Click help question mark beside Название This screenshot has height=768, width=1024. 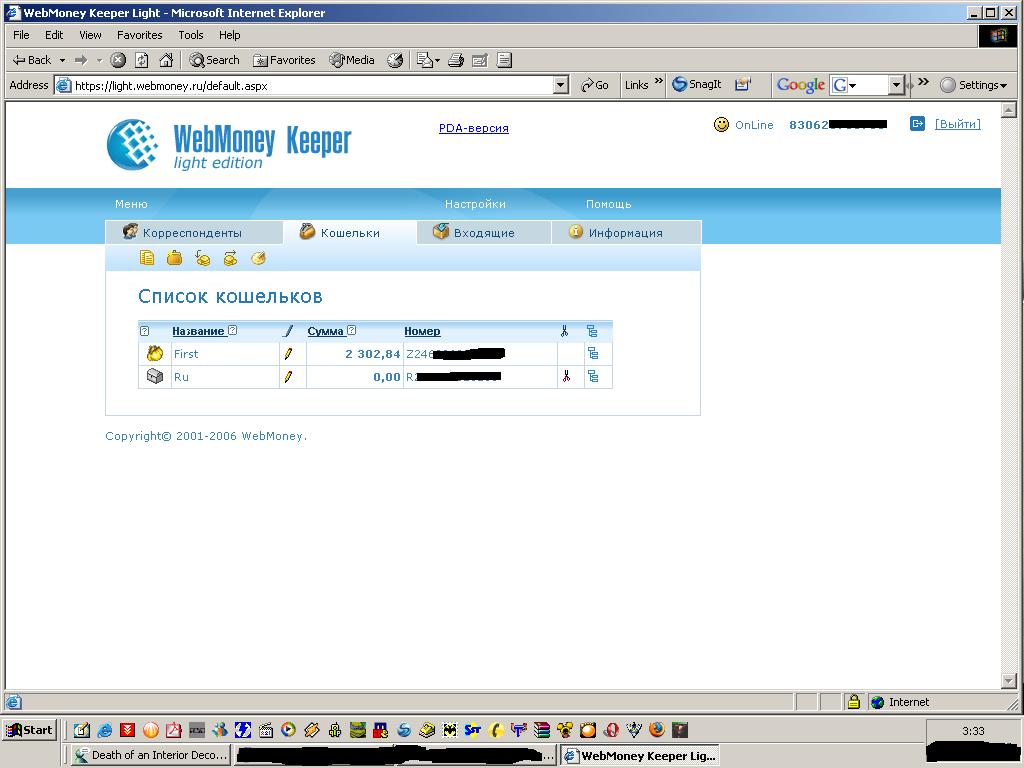[232, 330]
